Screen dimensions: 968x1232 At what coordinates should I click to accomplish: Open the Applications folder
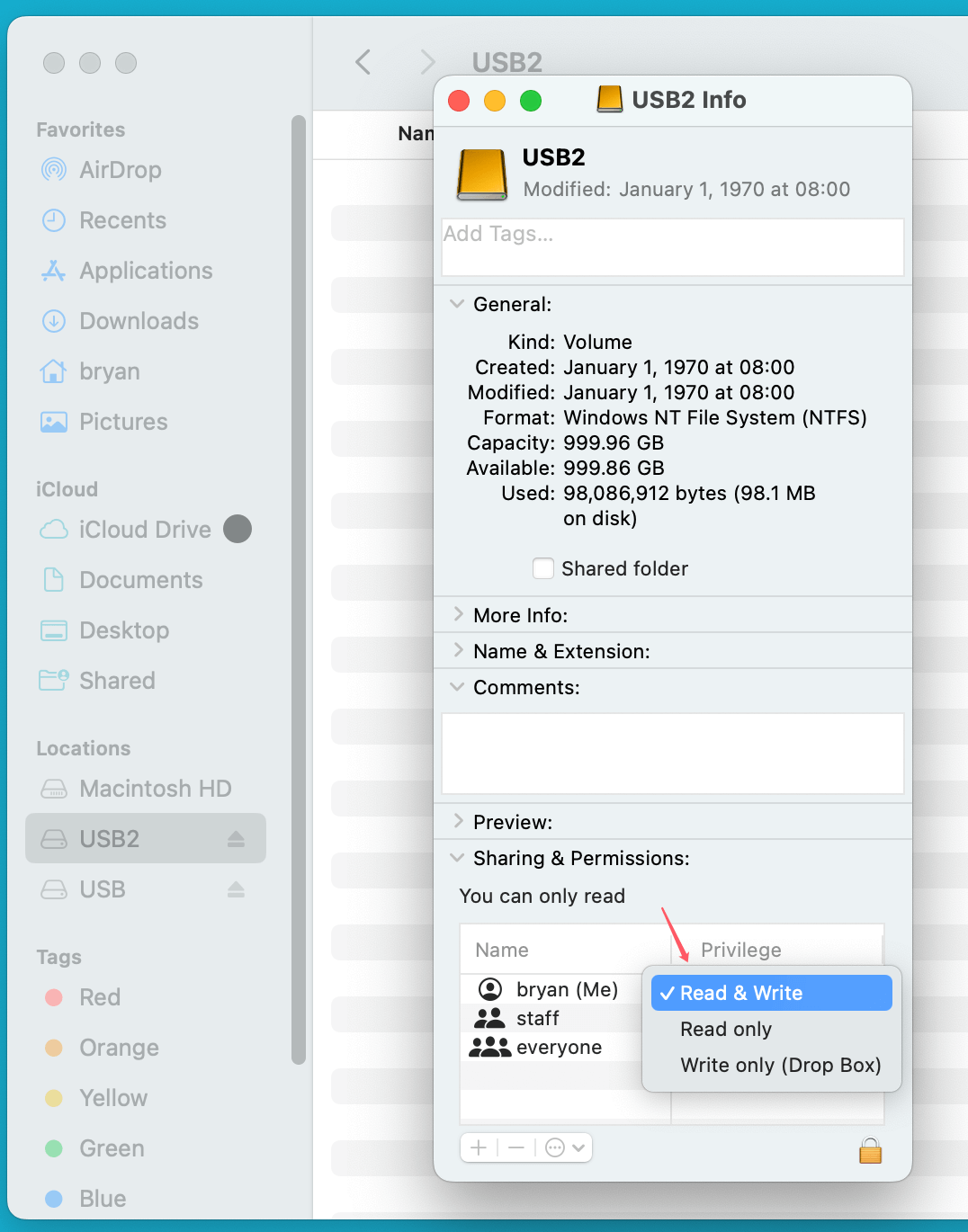[146, 271]
